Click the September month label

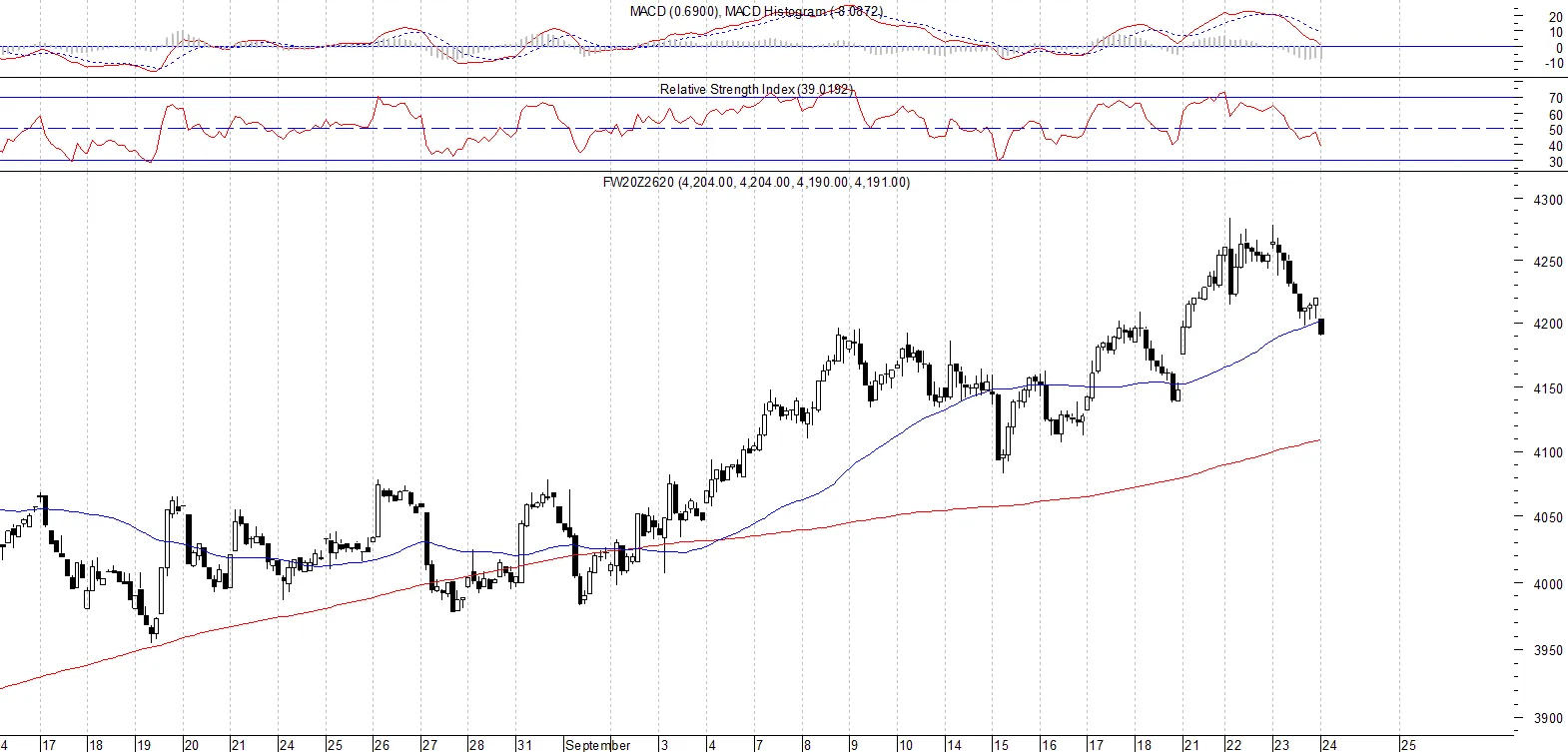tap(597, 745)
